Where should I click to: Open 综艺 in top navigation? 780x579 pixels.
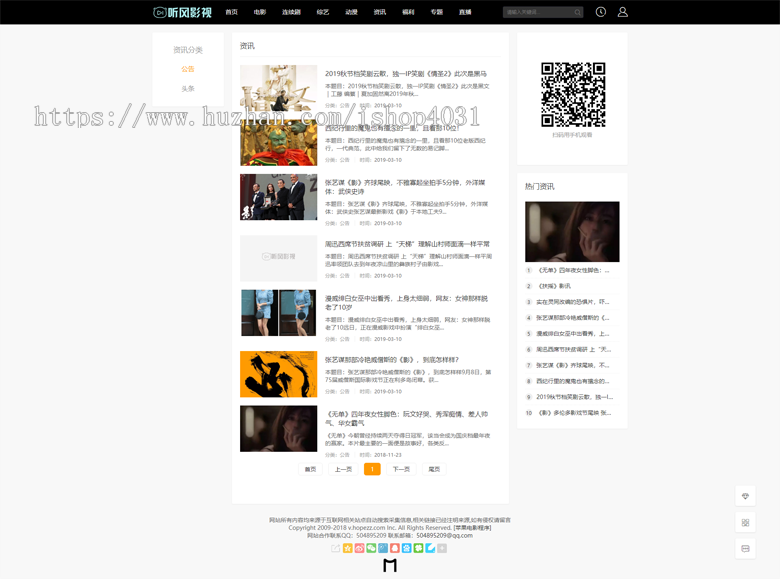[323, 12]
